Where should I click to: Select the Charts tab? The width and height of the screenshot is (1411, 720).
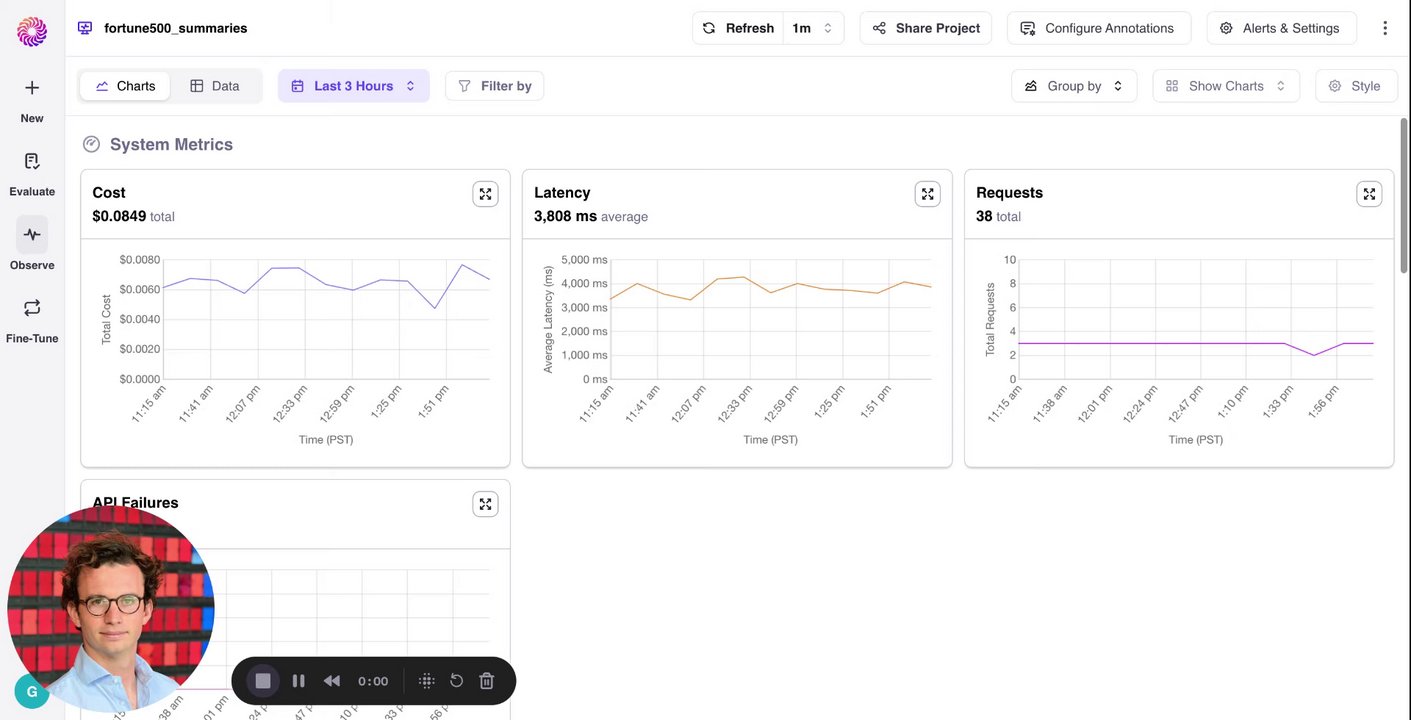point(125,86)
